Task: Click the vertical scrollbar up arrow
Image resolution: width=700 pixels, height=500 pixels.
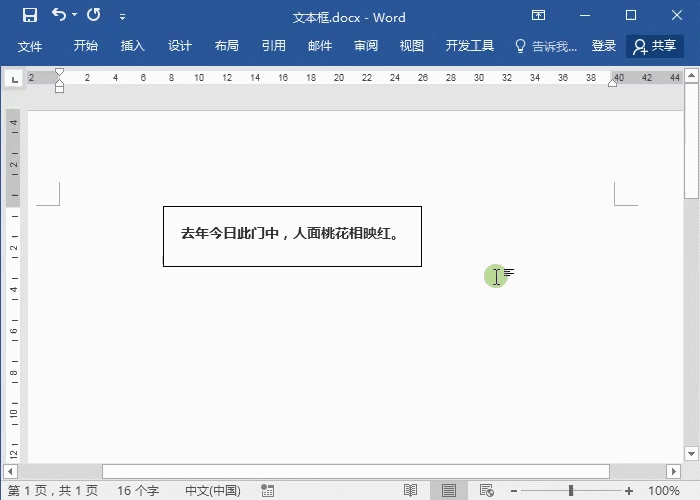Action: point(692,75)
